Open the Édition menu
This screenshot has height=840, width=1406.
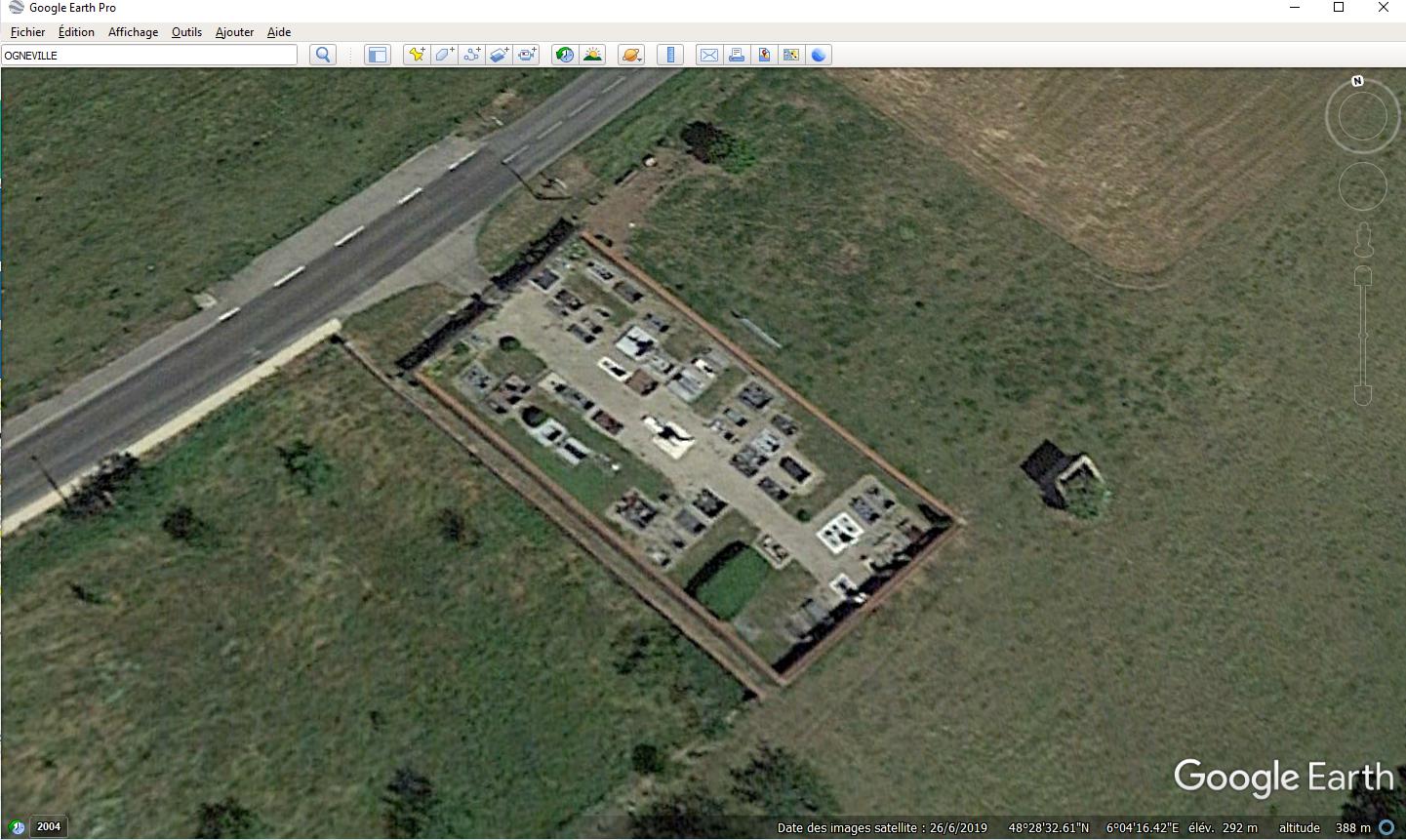tap(76, 32)
